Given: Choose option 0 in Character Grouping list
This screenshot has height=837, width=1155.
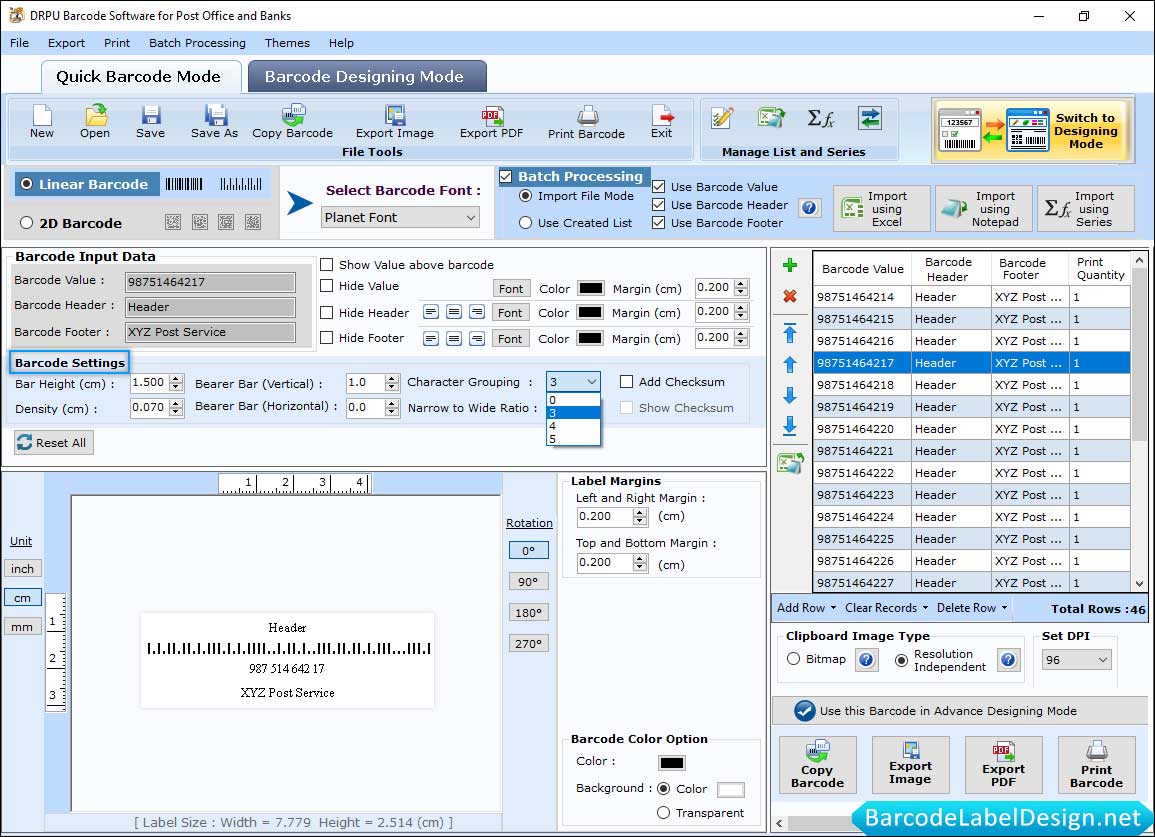Looking at the screenshot, I should tap(573, 400).
